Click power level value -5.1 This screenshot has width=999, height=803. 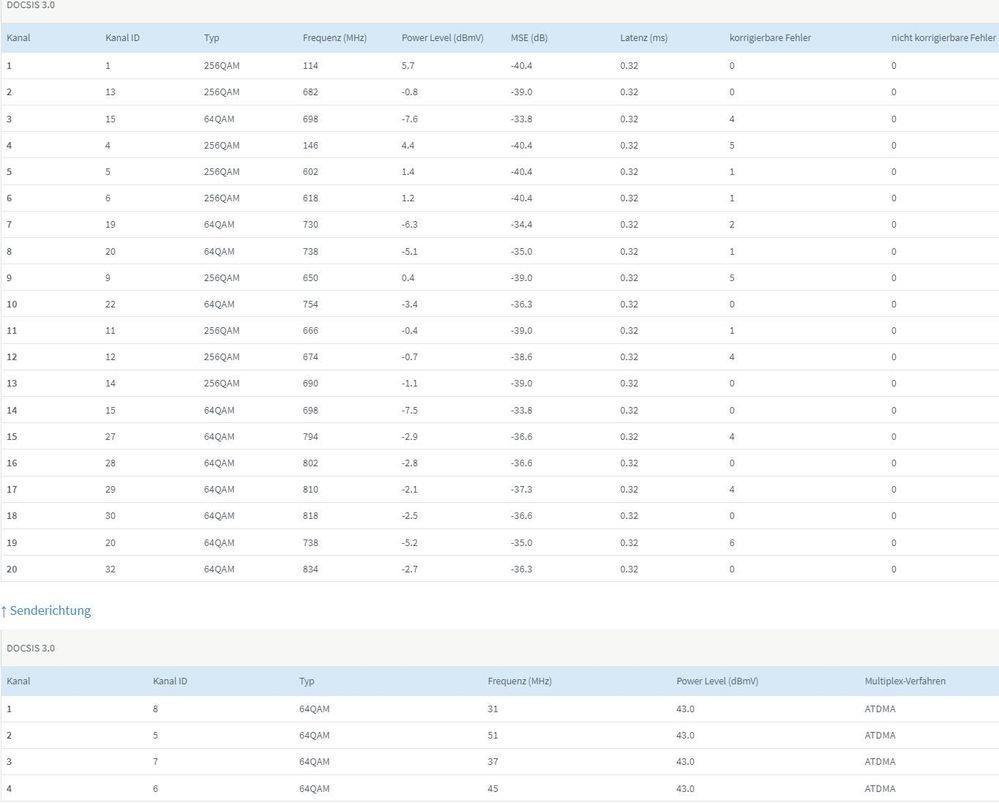tap(410, 252)
